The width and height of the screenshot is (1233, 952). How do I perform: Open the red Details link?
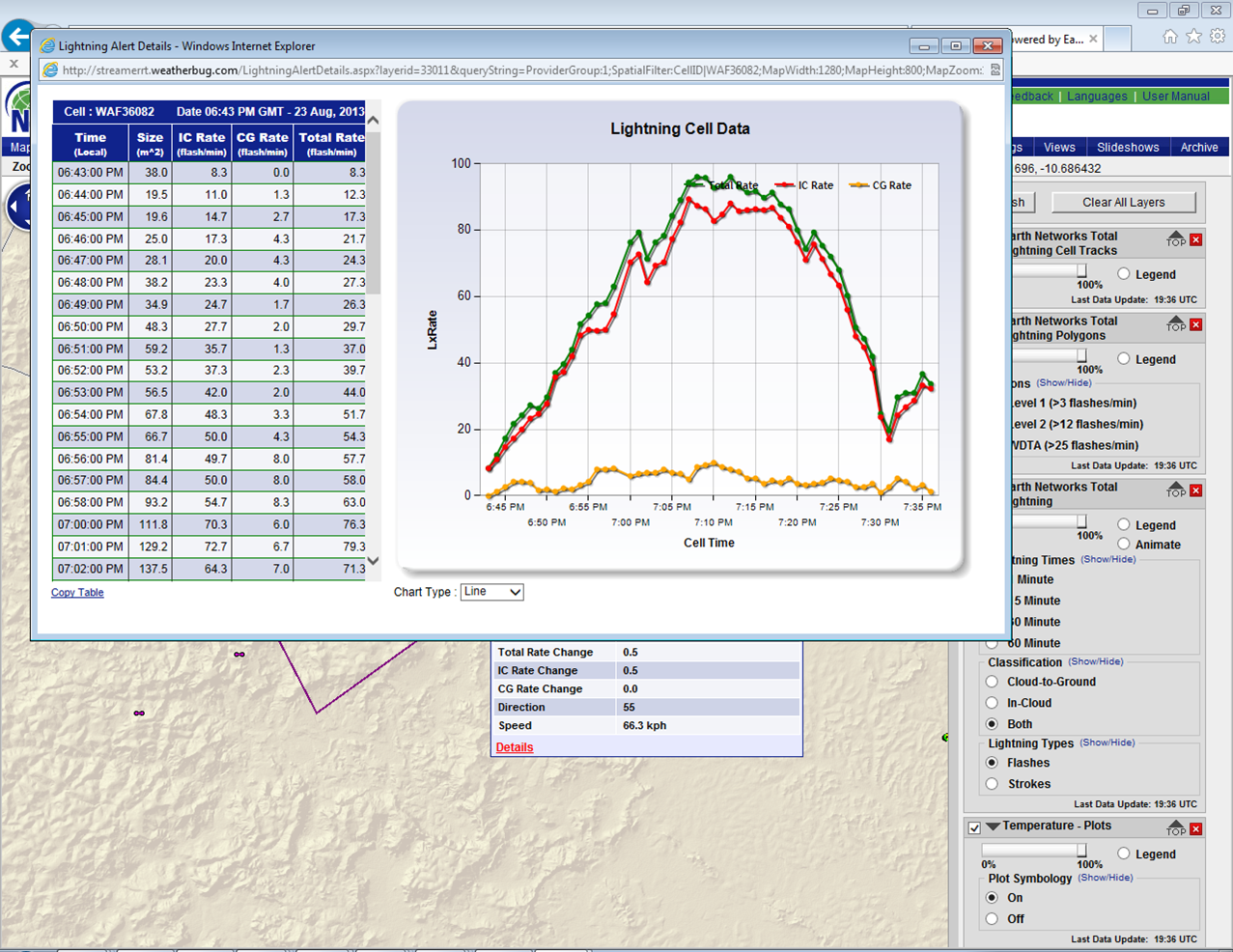(x=515, y=747)
